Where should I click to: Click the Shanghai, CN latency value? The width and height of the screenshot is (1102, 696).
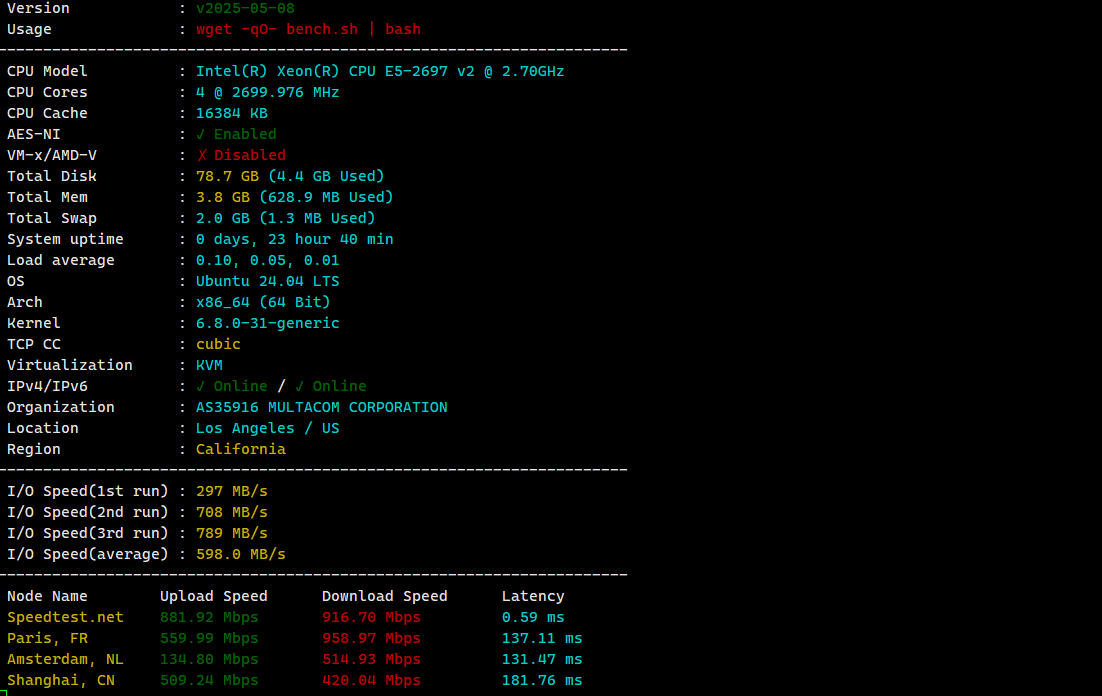pos(542,680)
